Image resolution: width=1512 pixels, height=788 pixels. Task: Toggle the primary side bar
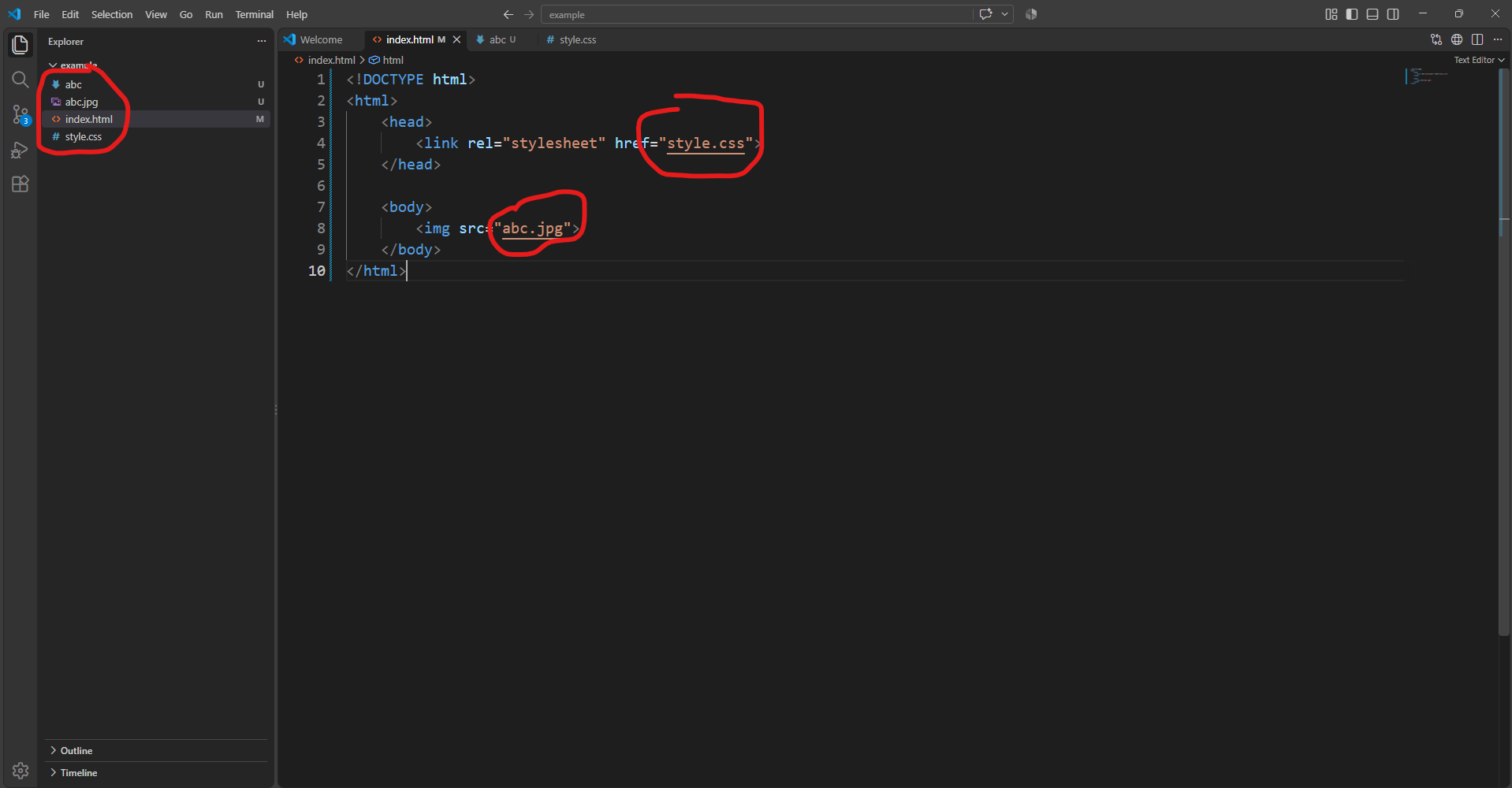pos(1352,14)
